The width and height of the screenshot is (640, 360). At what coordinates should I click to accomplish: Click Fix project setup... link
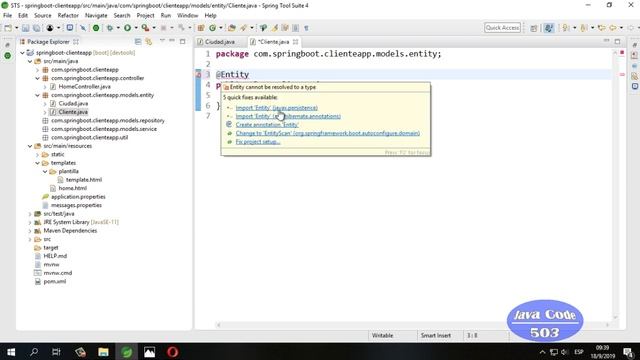(x=258, y=142)
